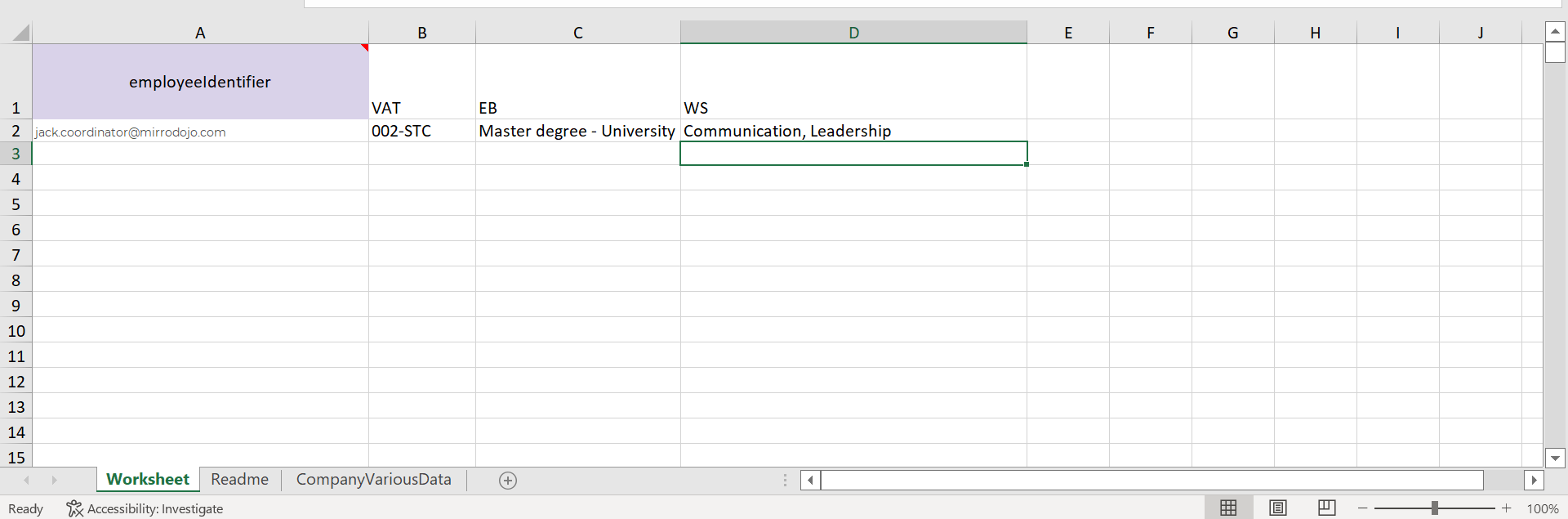Add a new sheet with the plus icon
The image size is (1568, 519).
[508, 481]
